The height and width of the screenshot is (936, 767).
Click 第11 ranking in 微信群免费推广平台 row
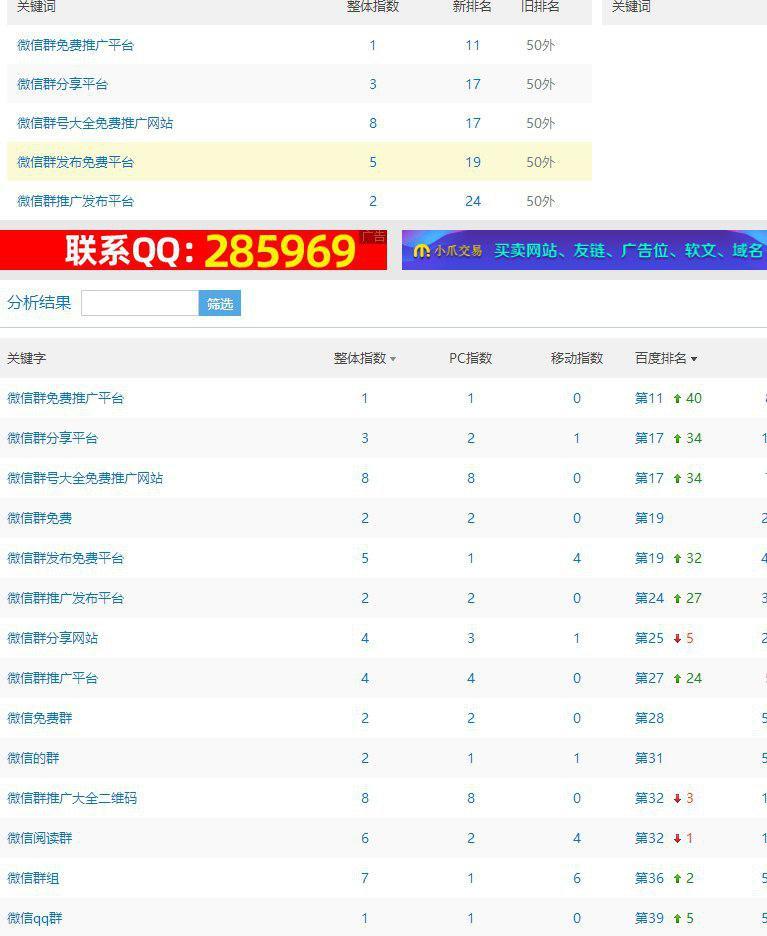pos(649,398)
